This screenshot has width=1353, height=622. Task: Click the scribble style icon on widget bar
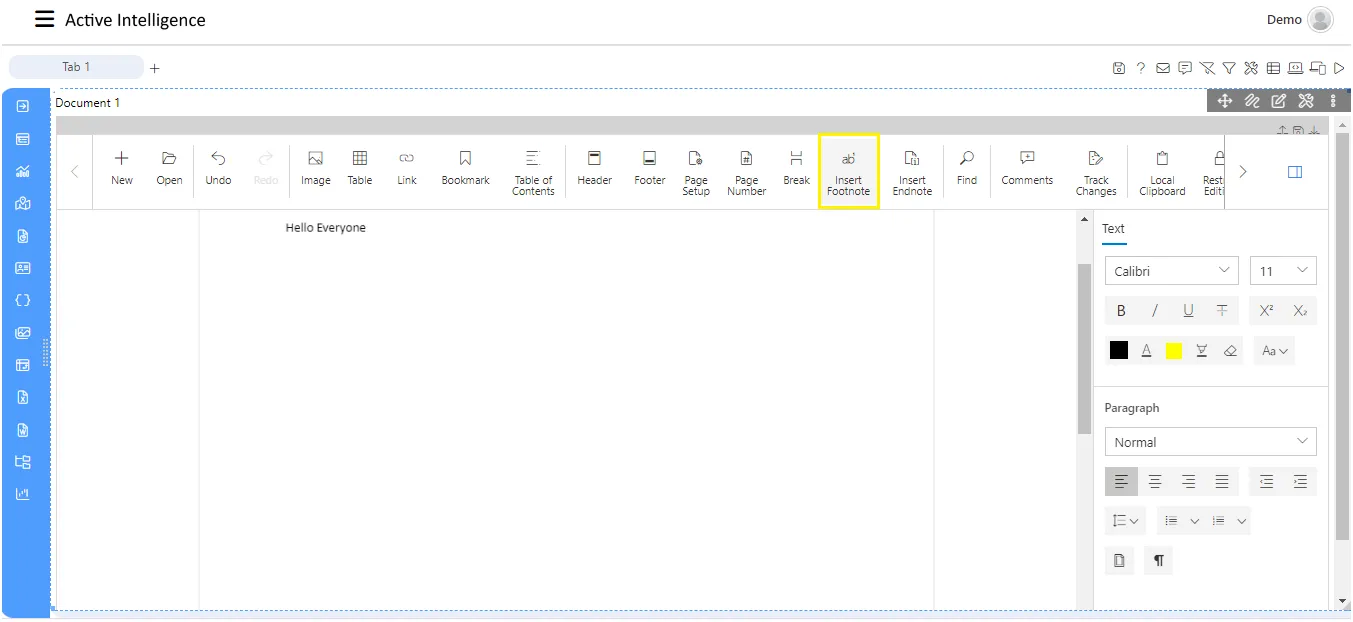tap(1251, 101)
